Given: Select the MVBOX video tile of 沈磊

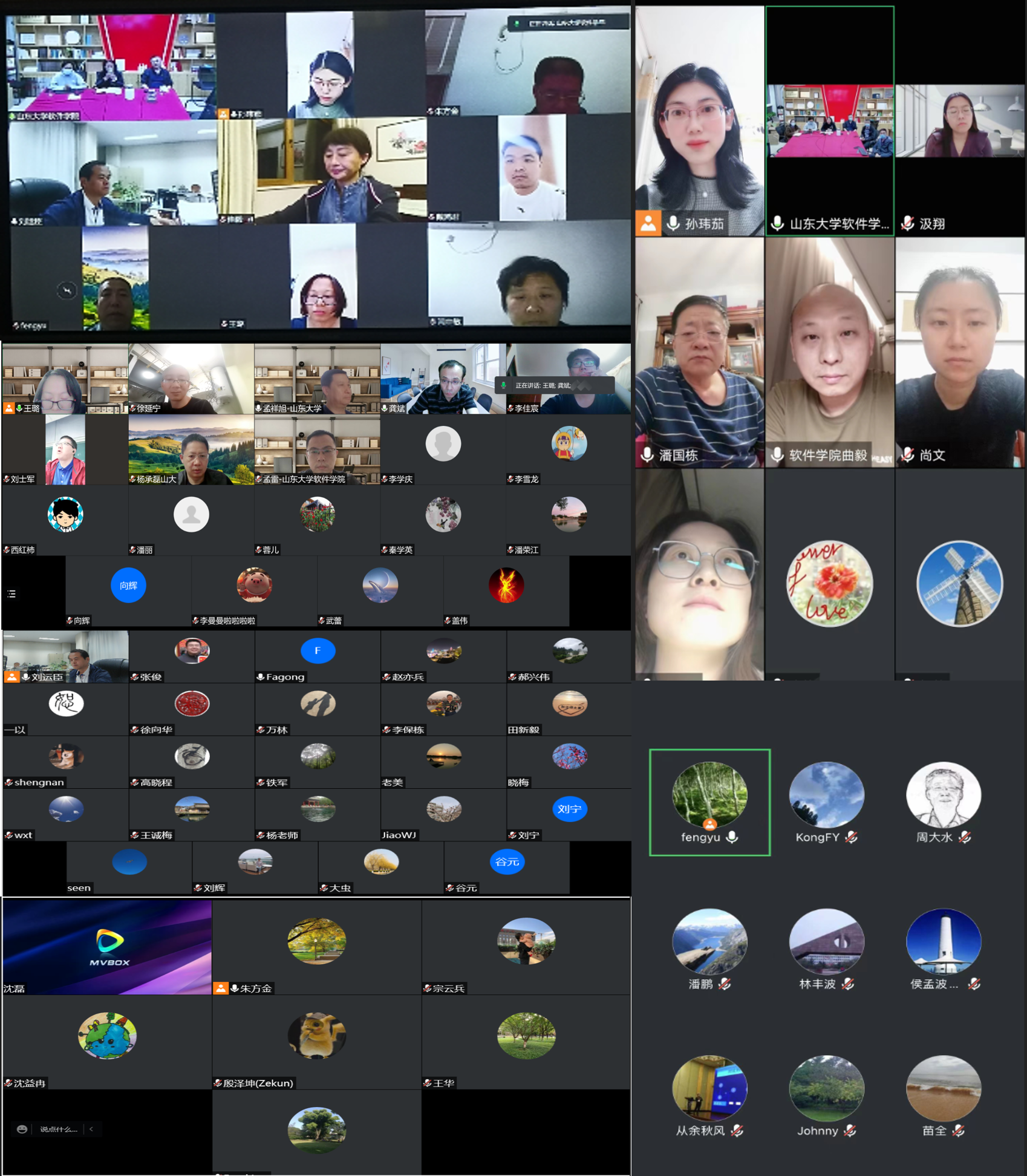Looking at the screenshot, I should point(108,946).
